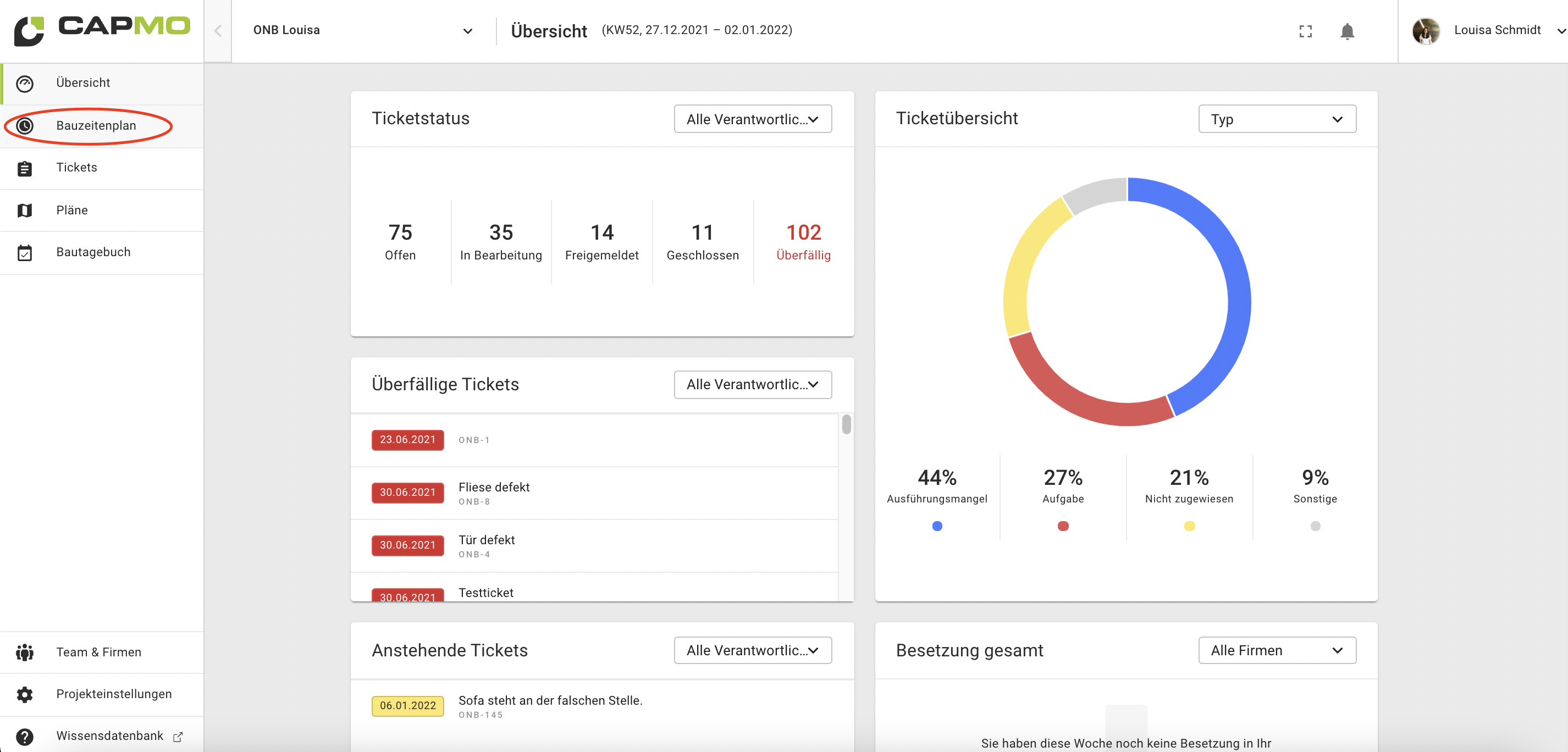This screenshot has height=752, width=1568.
Task: Go to the Übersicht menu item
Action: click(84, 83)
